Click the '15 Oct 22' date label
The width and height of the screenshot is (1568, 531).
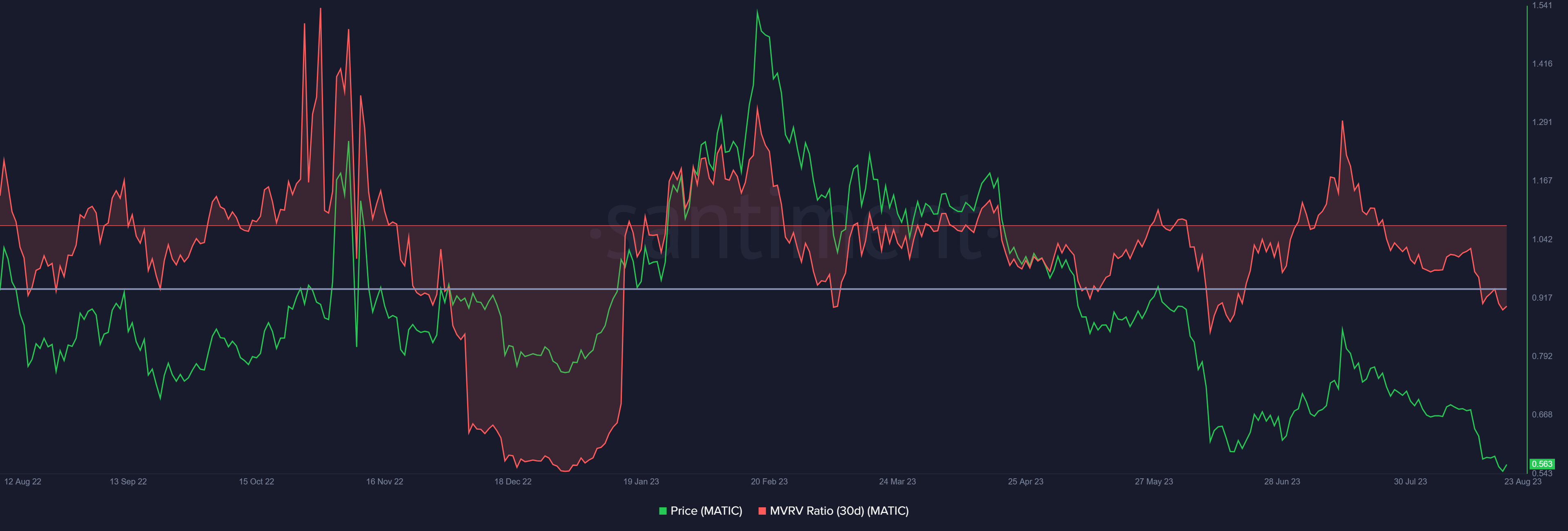(256, 482)
